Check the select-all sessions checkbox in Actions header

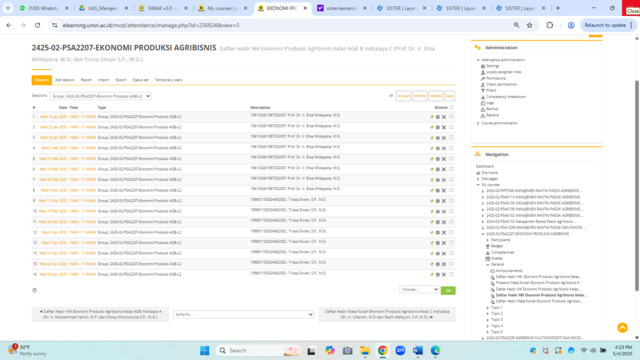click(x=451, y=107)
